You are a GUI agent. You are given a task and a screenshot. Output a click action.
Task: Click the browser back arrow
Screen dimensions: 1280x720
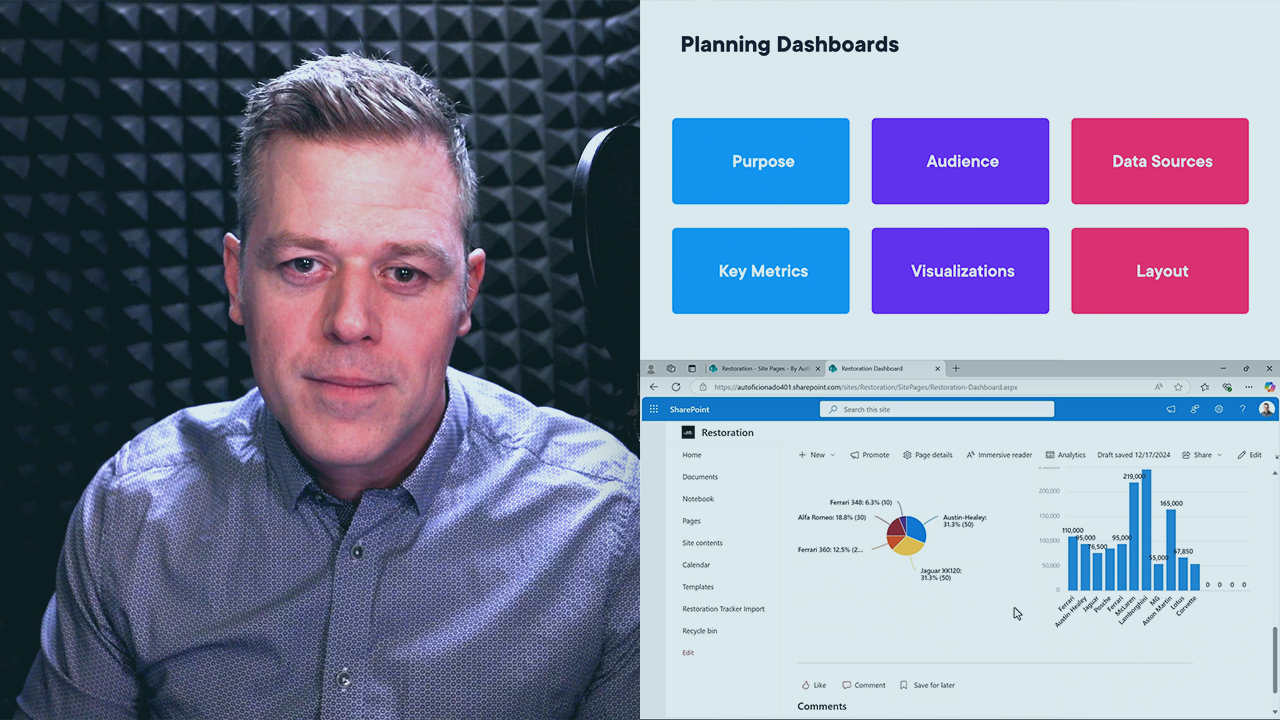coord(654,387)
